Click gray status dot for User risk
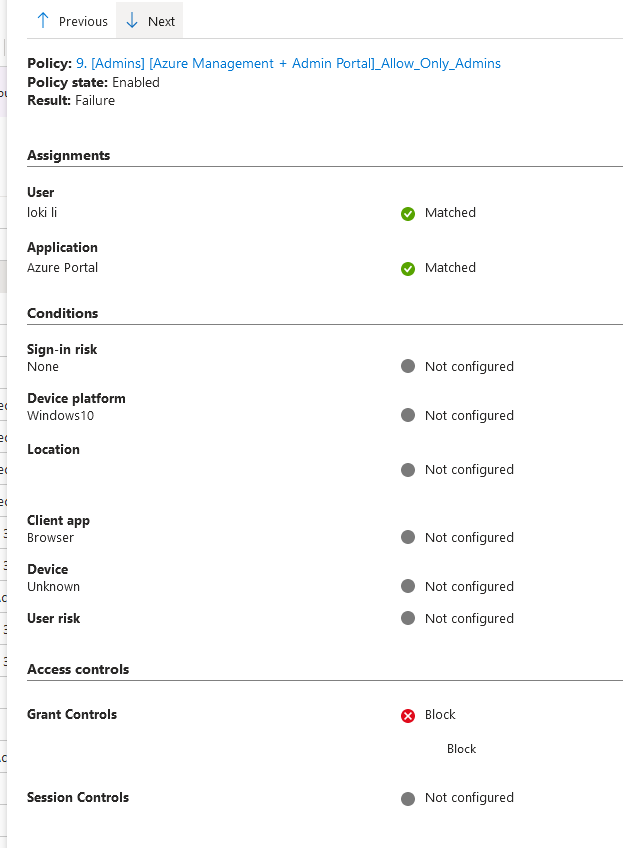The image size is (623, 848). tap(408, 618)
